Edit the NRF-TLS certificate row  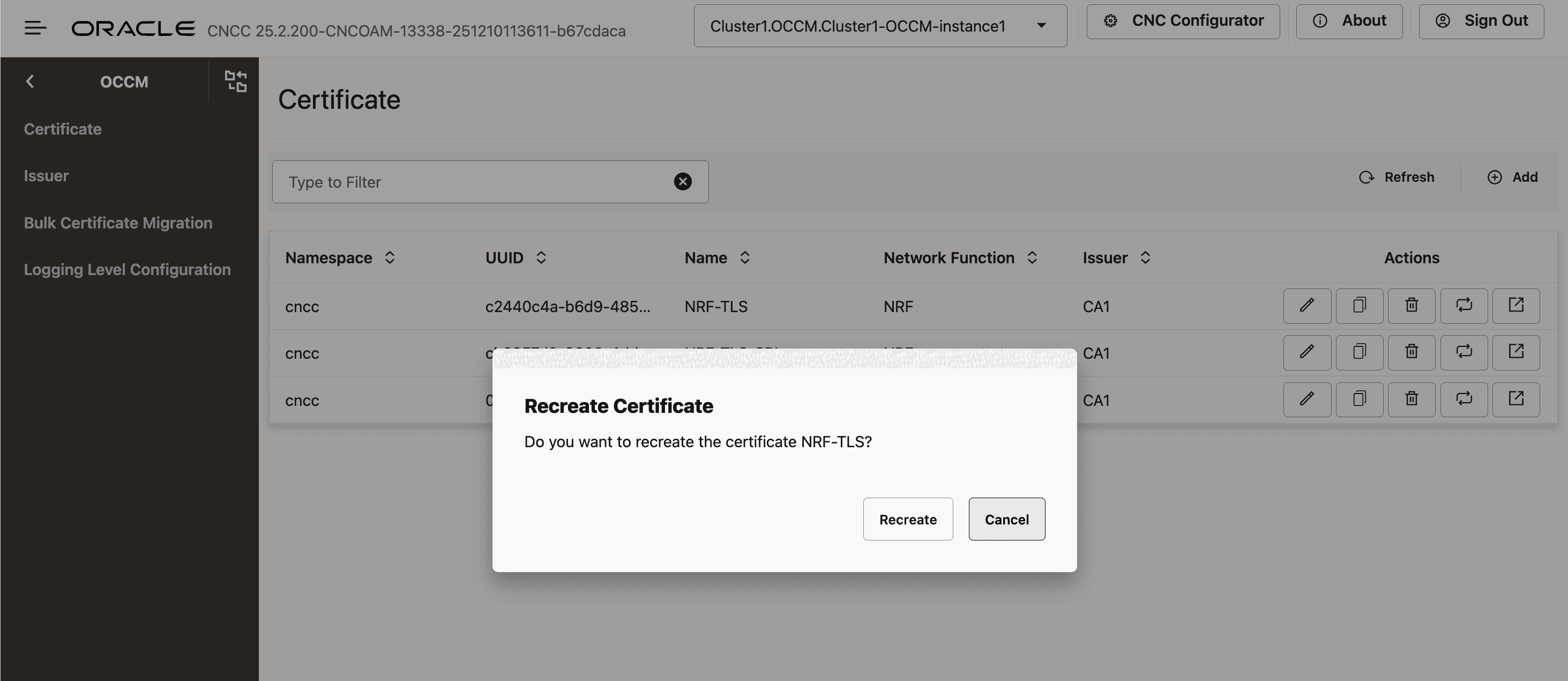point(1307,306)
